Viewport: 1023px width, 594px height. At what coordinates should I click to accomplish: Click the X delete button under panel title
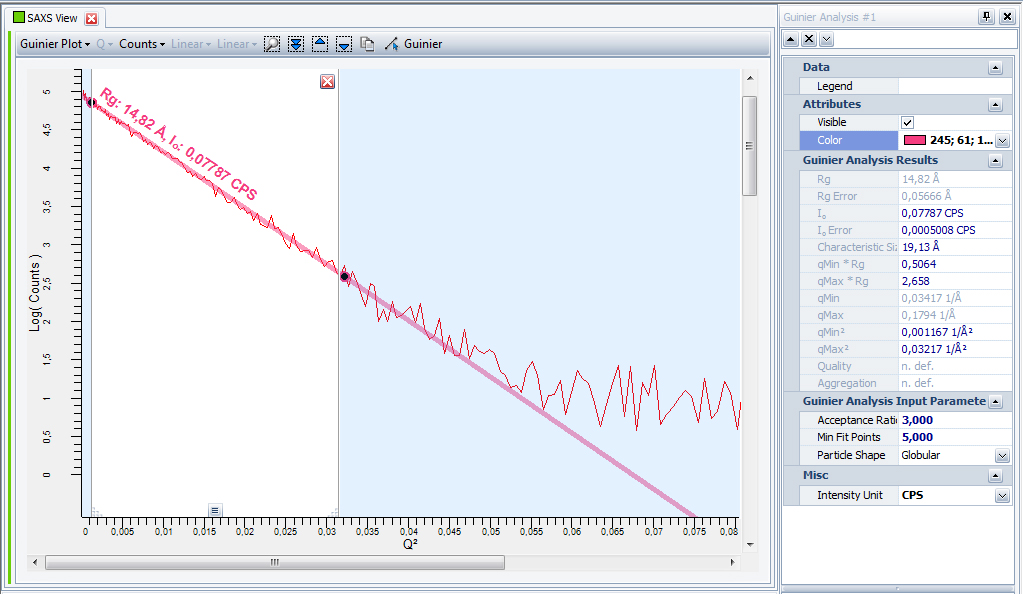click(x=808, y=39)
